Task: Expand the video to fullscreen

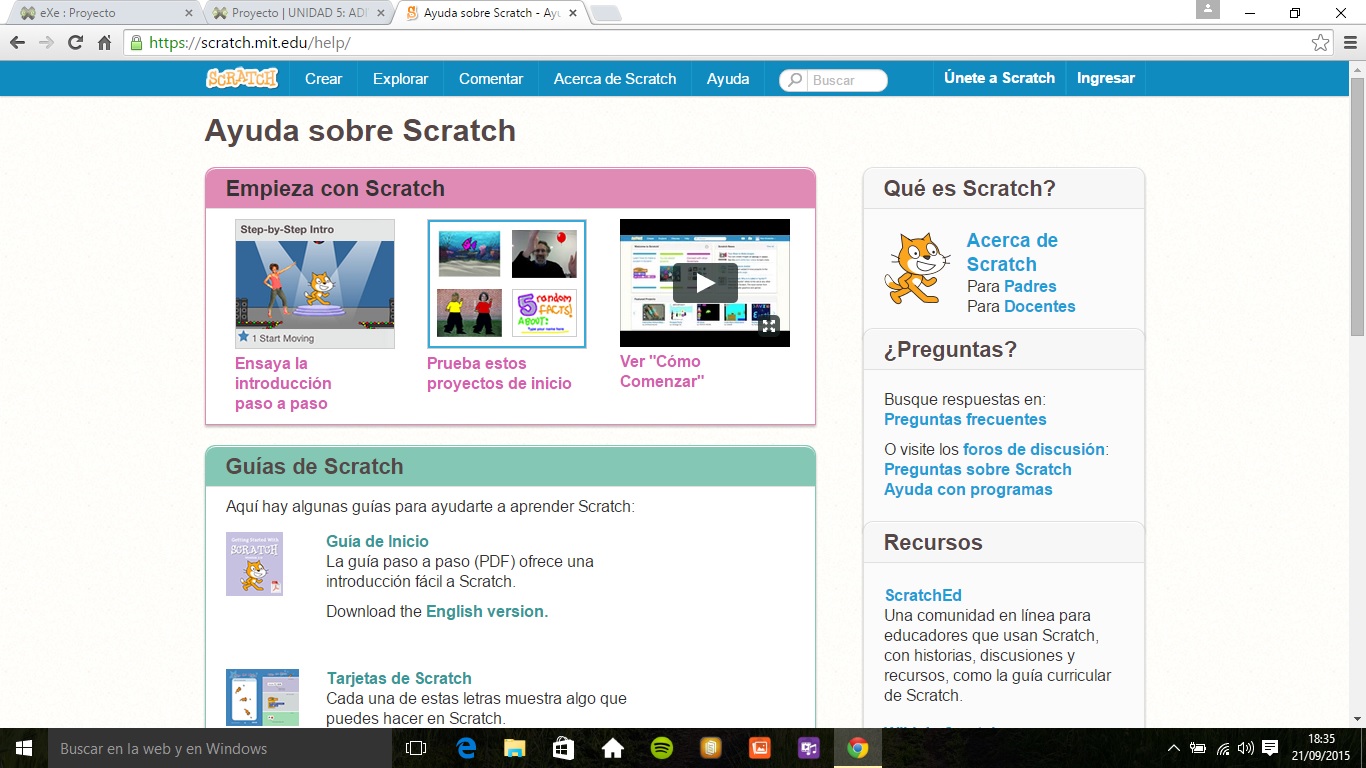Action: tap(768, 325)
